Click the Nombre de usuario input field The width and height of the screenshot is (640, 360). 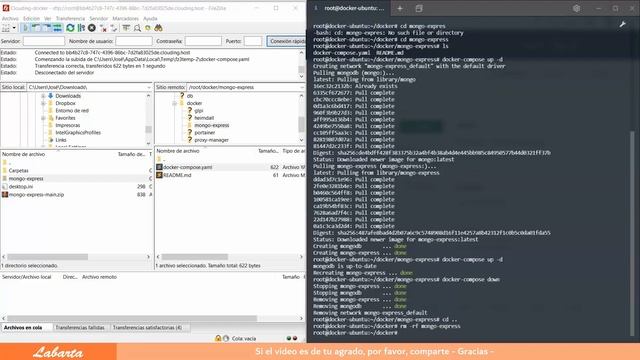click(x=134, y=41)
